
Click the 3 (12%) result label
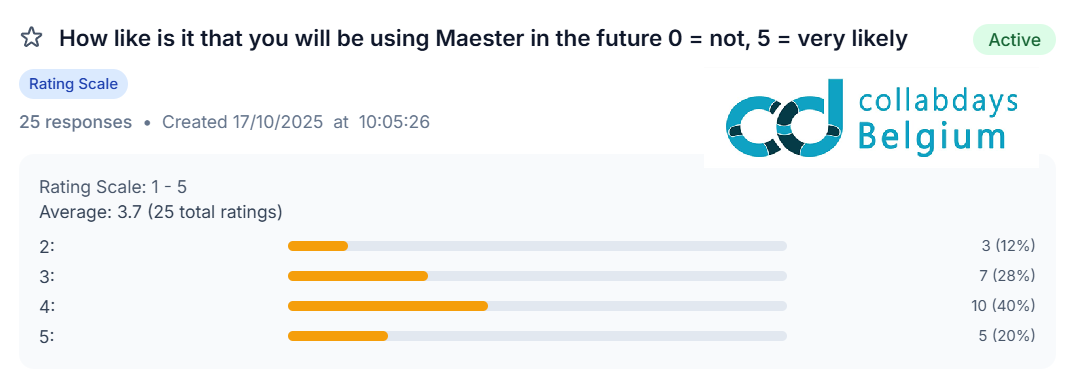[1008, 246]
